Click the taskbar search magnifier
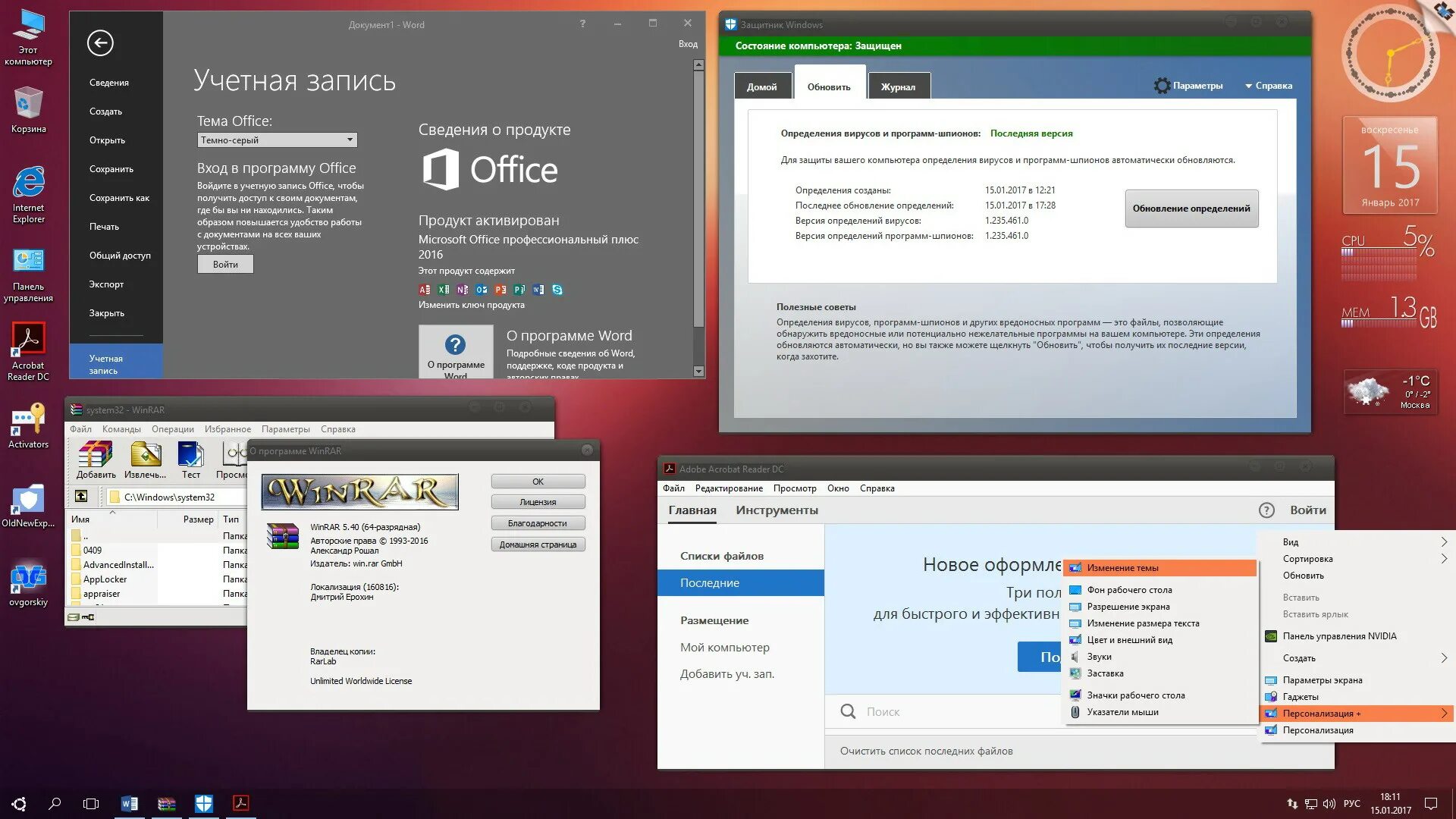This screenshot has width=1456, height=819. (x=55, y=804)
